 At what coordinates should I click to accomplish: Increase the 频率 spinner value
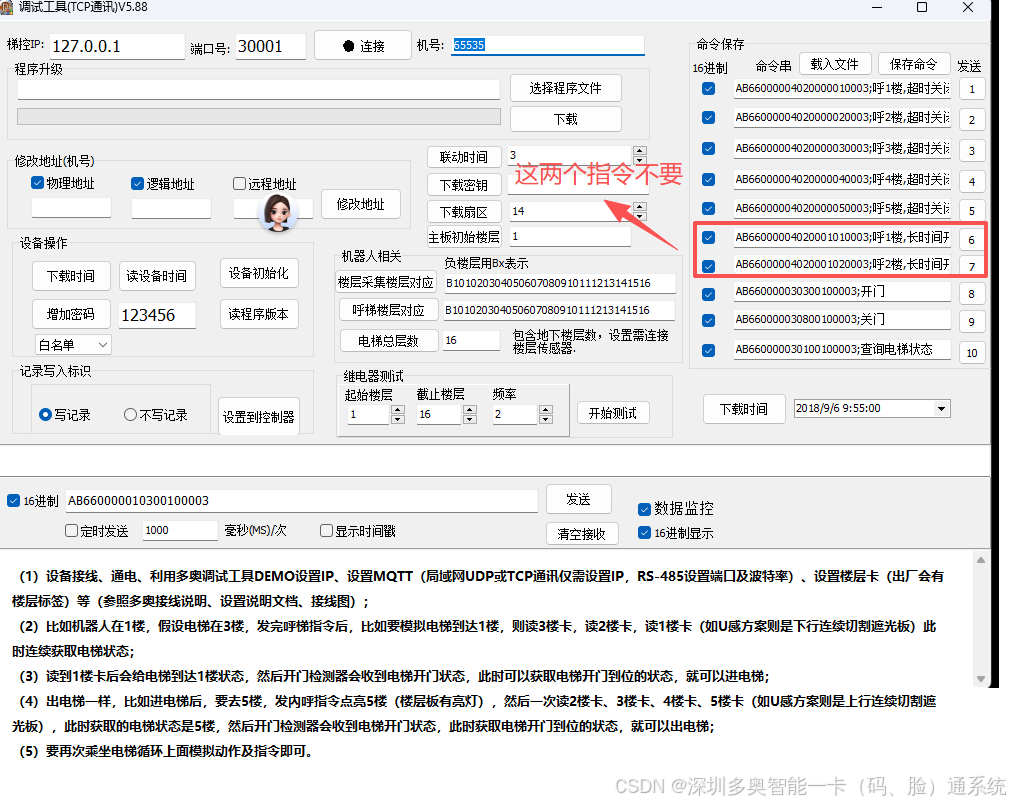546,409
